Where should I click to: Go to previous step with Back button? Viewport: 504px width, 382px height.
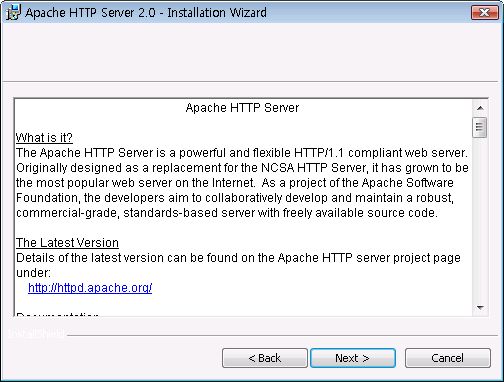click(265, 358)
